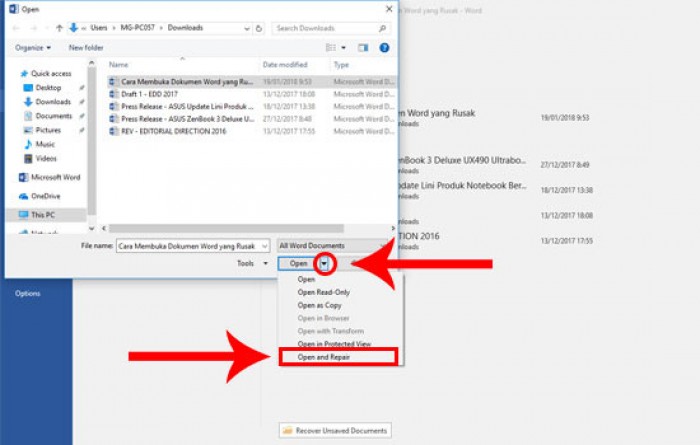Click the Open button

click(298, 263)
